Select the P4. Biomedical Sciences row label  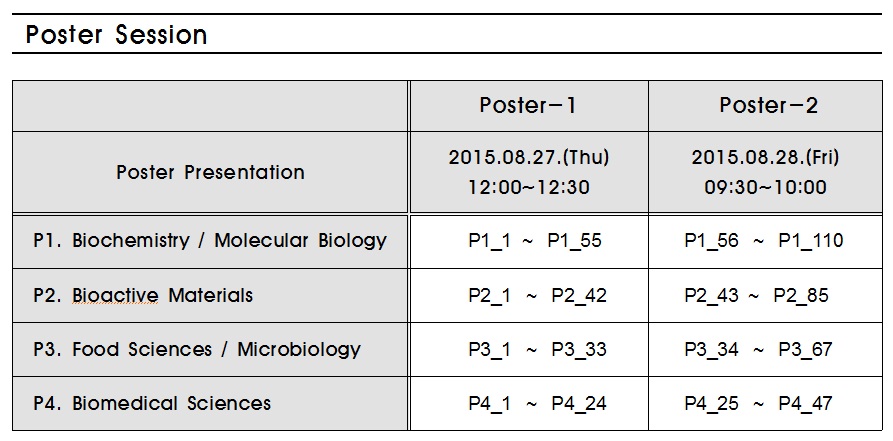tap(151, 403)
